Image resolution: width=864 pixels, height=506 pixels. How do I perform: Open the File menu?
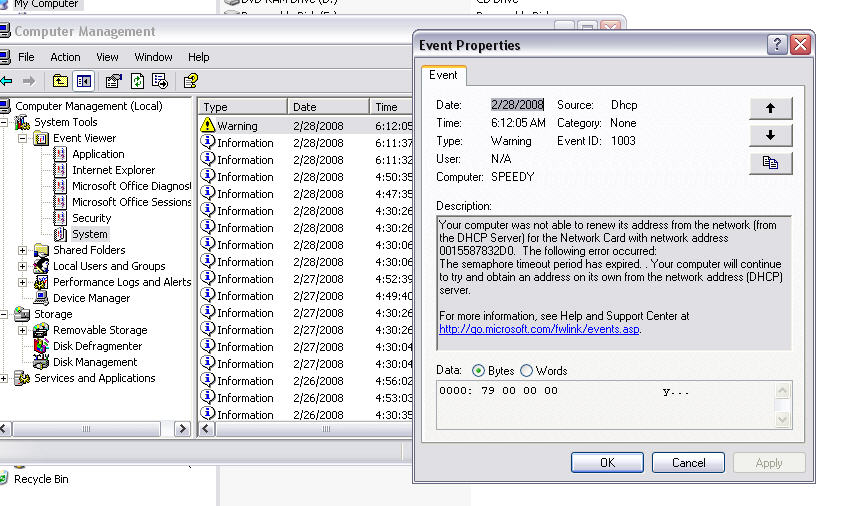[26, 57]
